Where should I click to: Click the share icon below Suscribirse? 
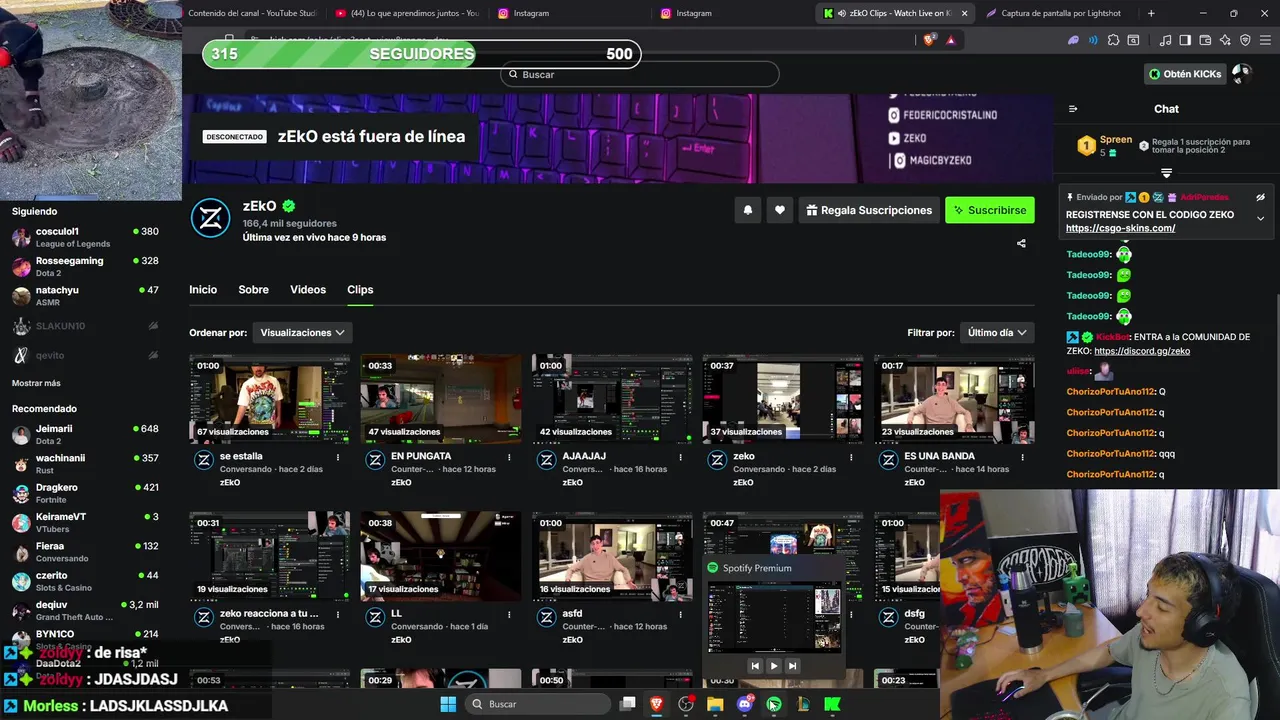pyautogui.click(x=1021, y=243)
